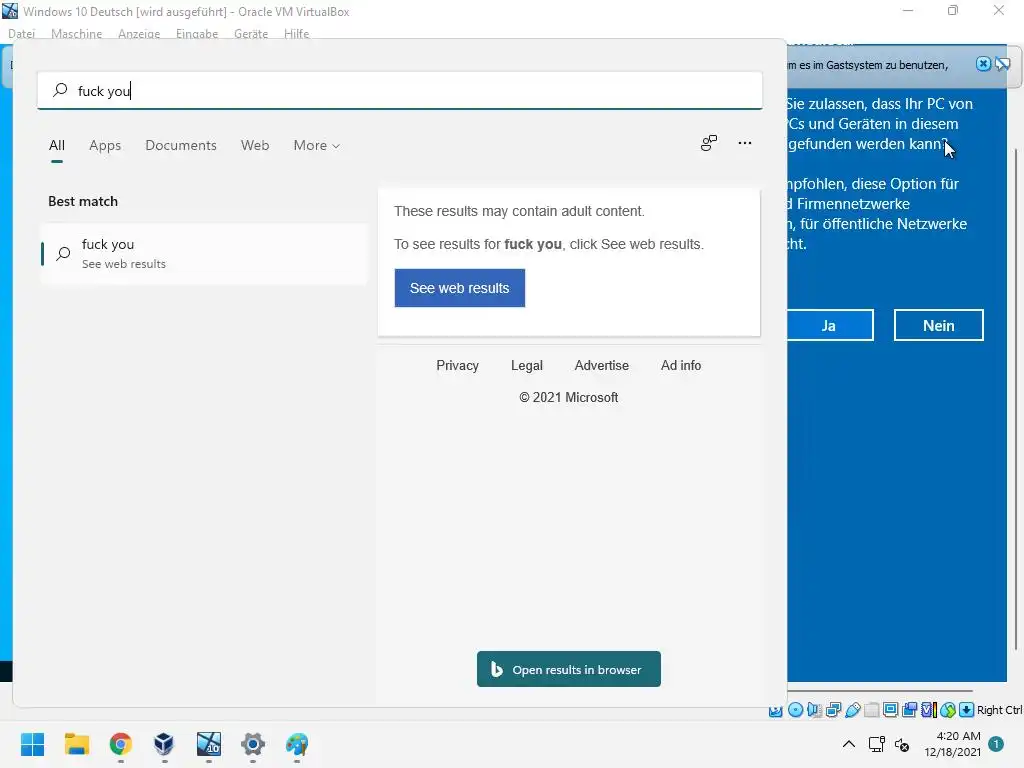Click the muted volume tray icon
This screenshot has width=1024, height=768.
point(902,744)
